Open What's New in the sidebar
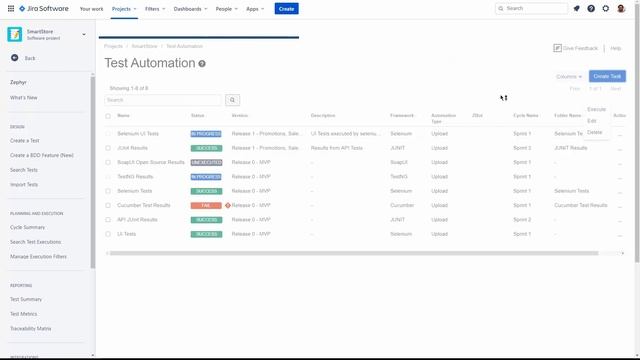 [24, 98]
